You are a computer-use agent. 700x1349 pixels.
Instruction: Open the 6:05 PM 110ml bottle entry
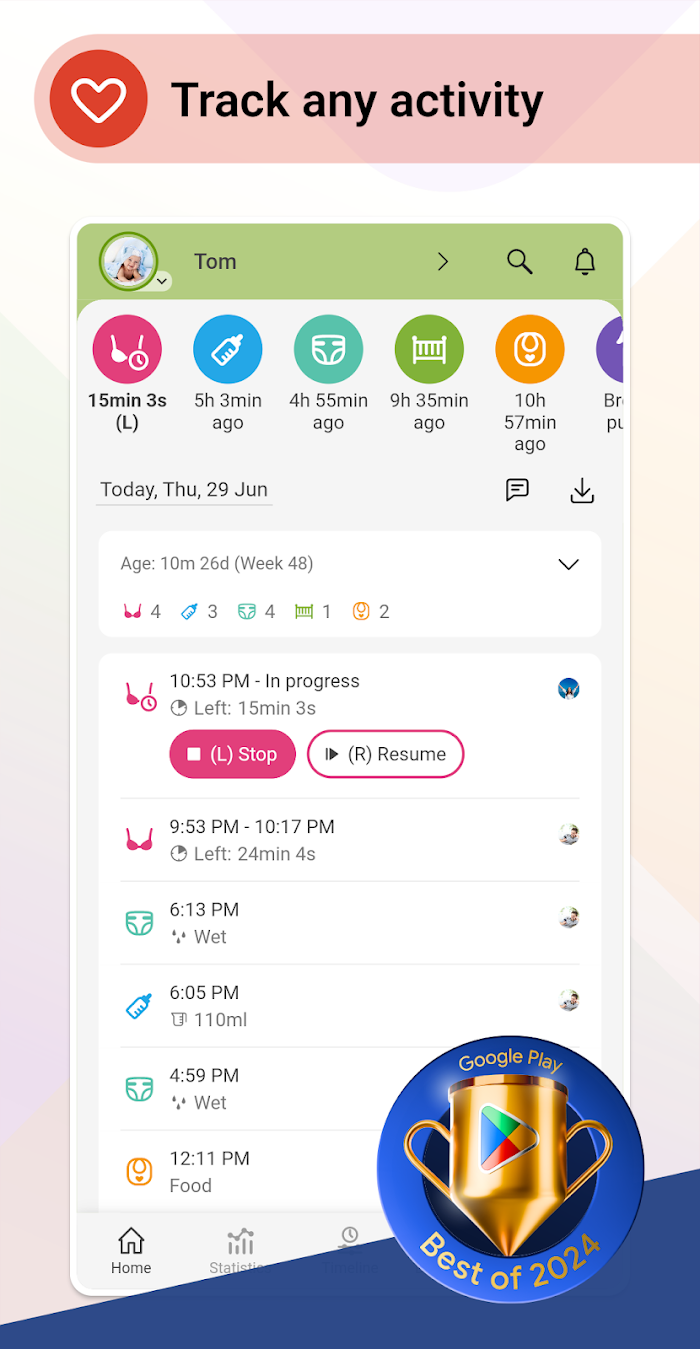(x=350, y=1006)
